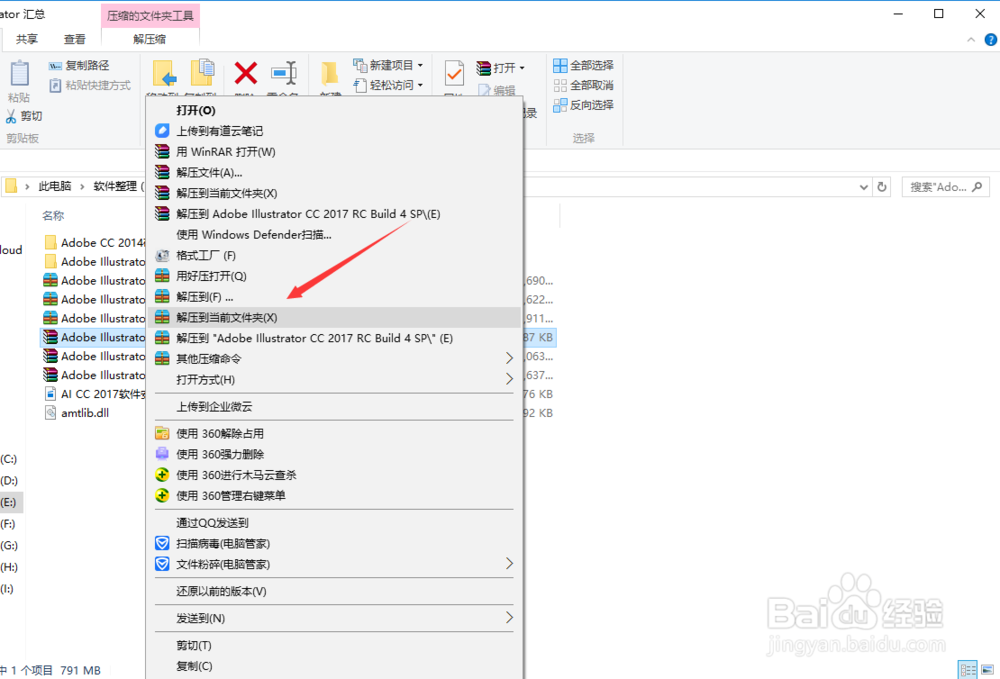Click the address bar refresh icon
Image resolution: width=1000 pixels, height=679 pixels.
[x=882, y=187]
